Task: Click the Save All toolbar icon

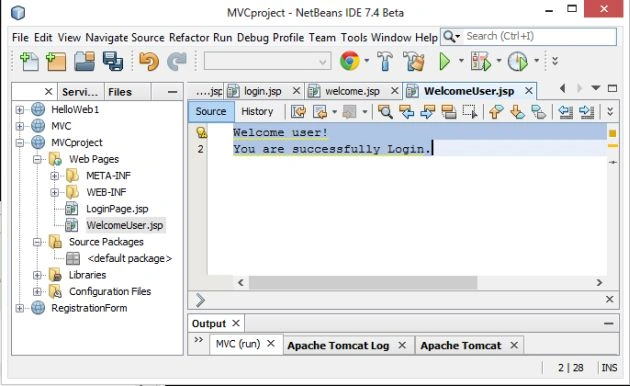Action: (112, 62)
